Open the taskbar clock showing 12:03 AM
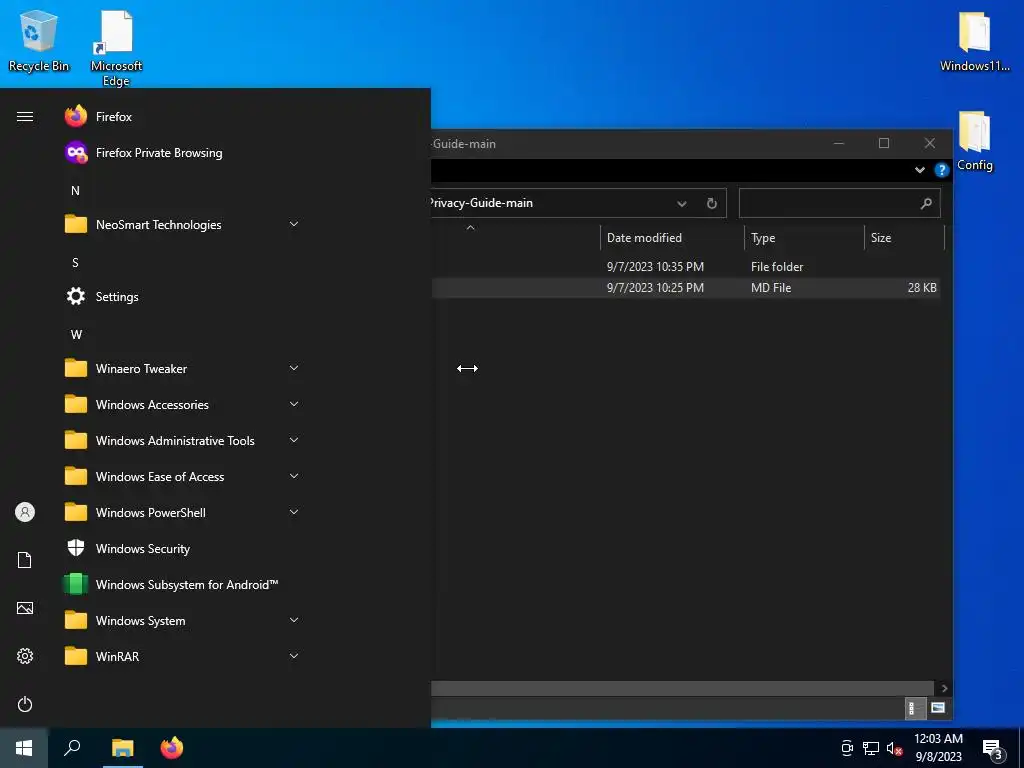This screenshot has height=768, width=1024. (x=938, y=748)
